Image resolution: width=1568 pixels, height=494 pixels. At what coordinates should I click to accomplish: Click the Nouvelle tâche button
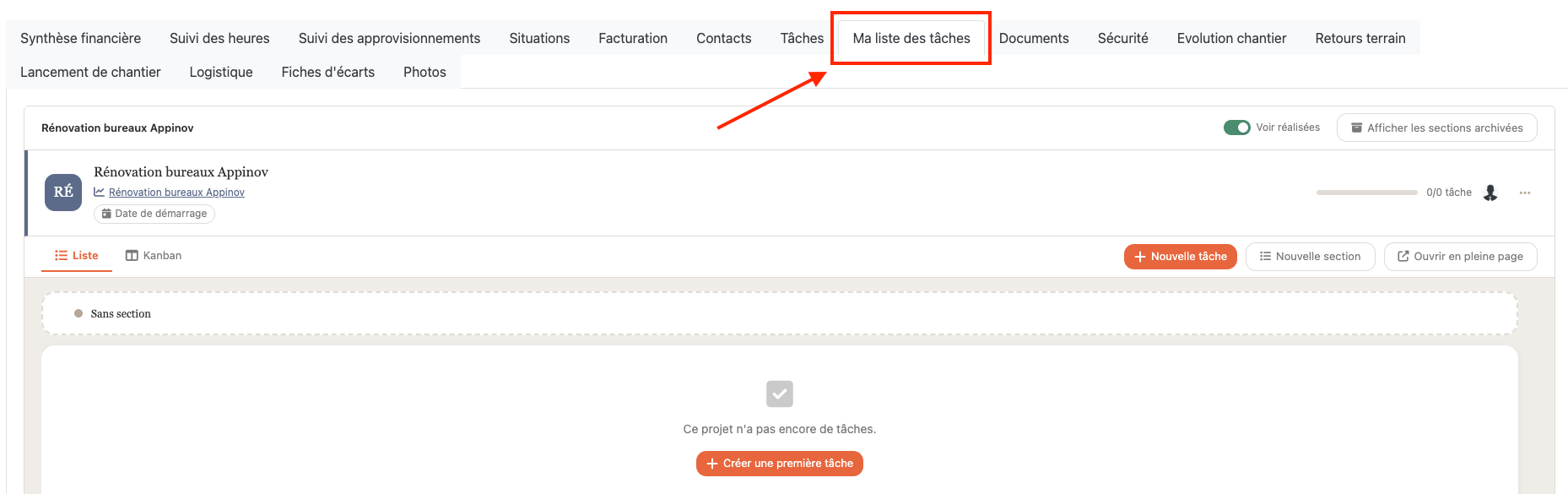point(1181,257)
